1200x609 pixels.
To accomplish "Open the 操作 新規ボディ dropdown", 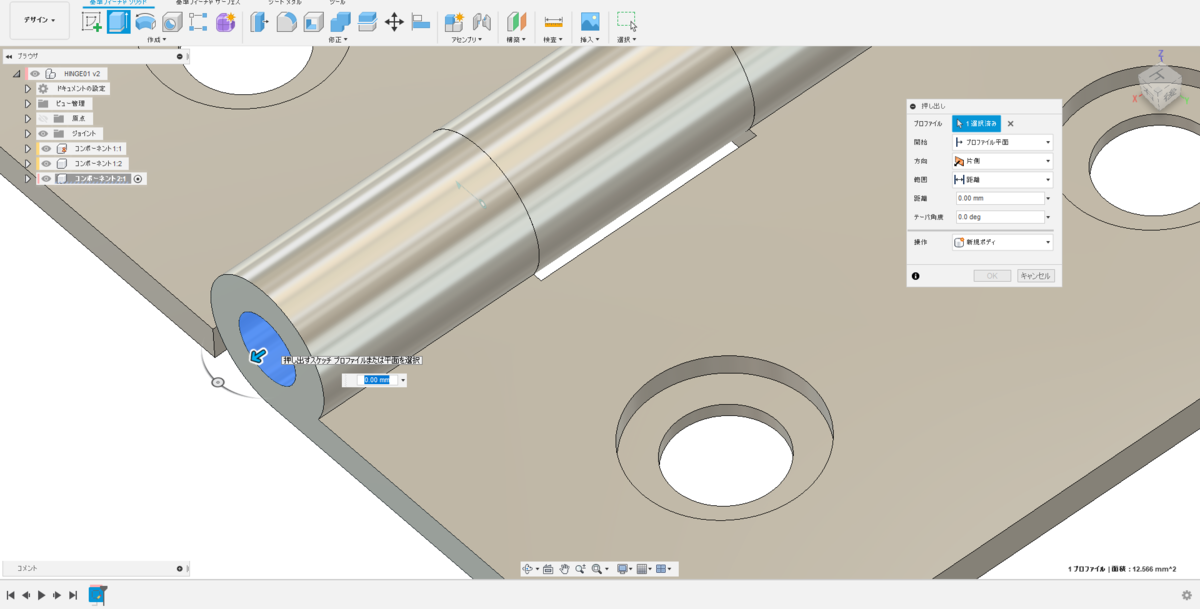I will [1003, 242].
